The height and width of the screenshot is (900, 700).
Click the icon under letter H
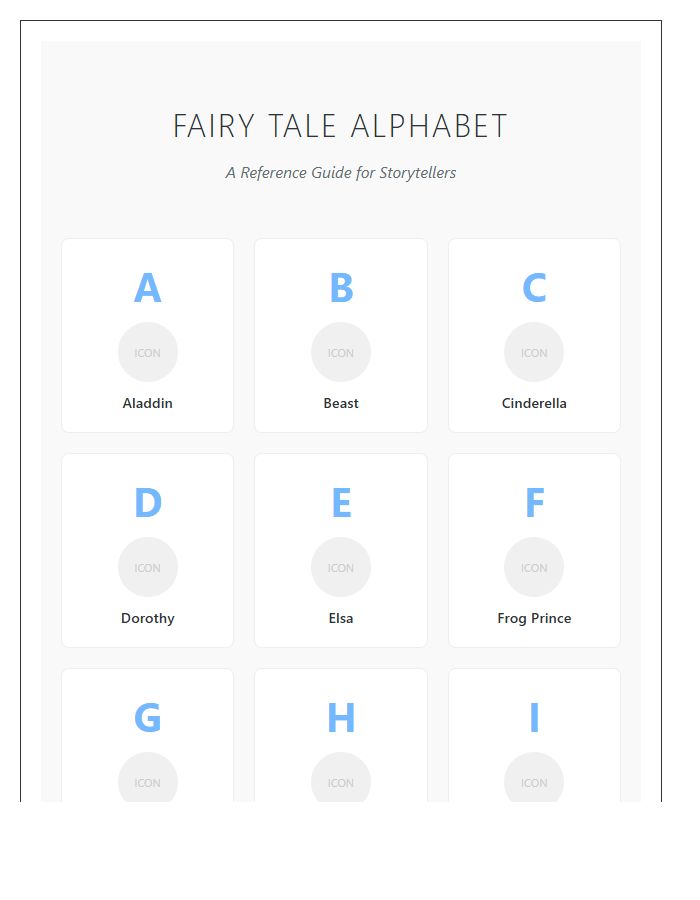click(341, 782)
